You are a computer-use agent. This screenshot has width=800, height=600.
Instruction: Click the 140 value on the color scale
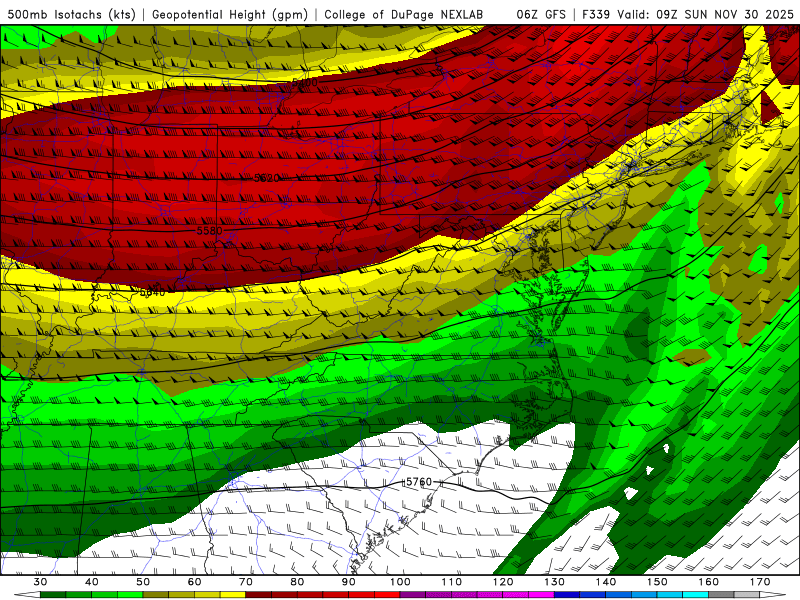606,582
